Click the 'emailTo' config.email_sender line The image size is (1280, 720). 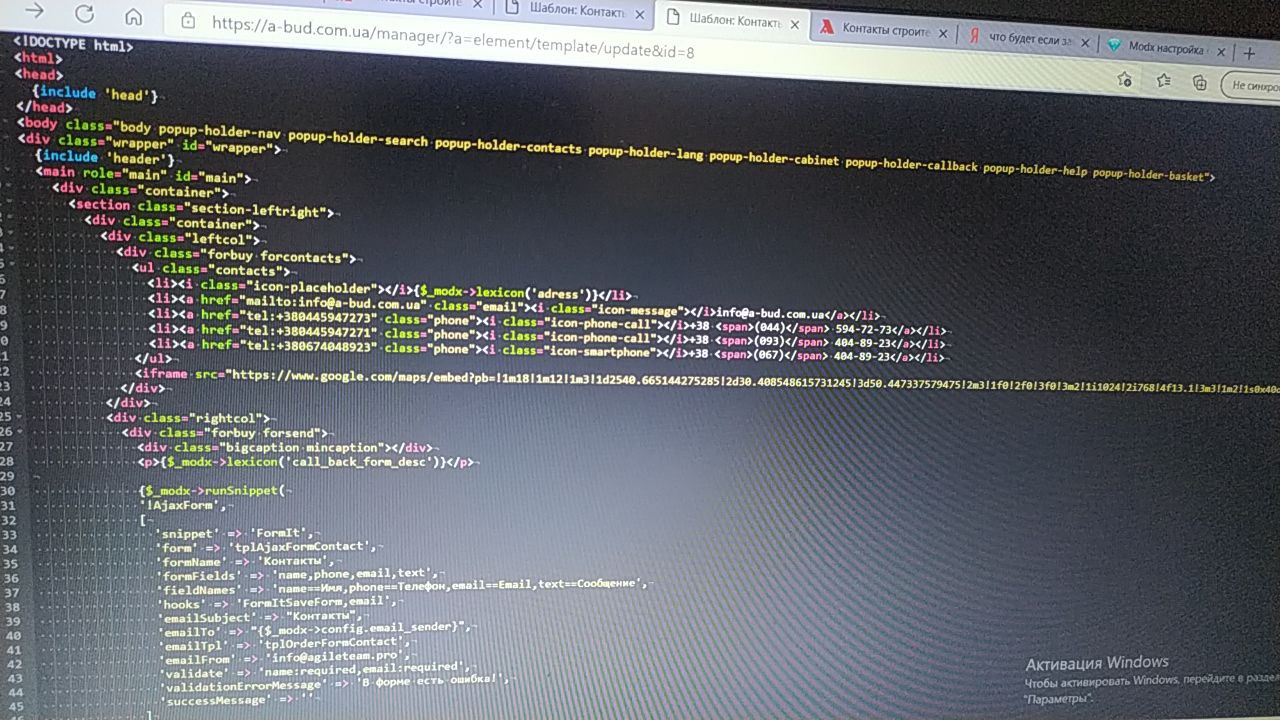pyautogui.click(x=315, y=631)
